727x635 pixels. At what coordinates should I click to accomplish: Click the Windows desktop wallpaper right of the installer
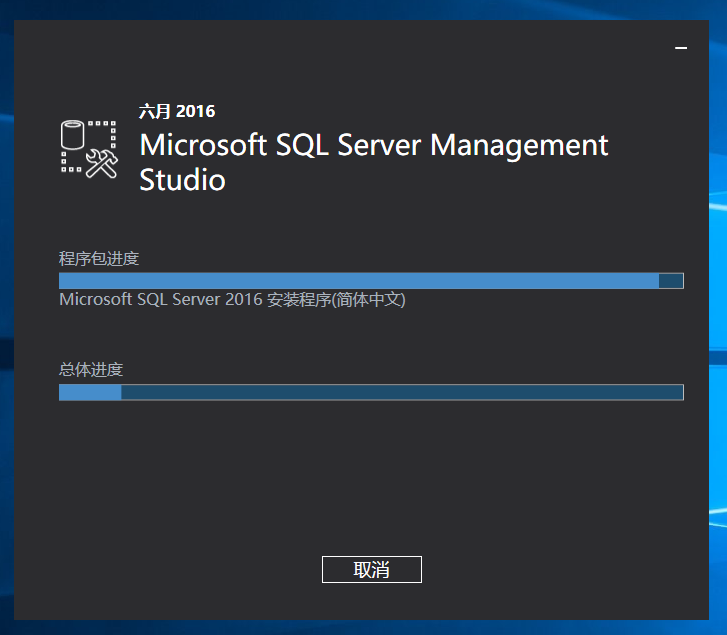tap(716, 300)
